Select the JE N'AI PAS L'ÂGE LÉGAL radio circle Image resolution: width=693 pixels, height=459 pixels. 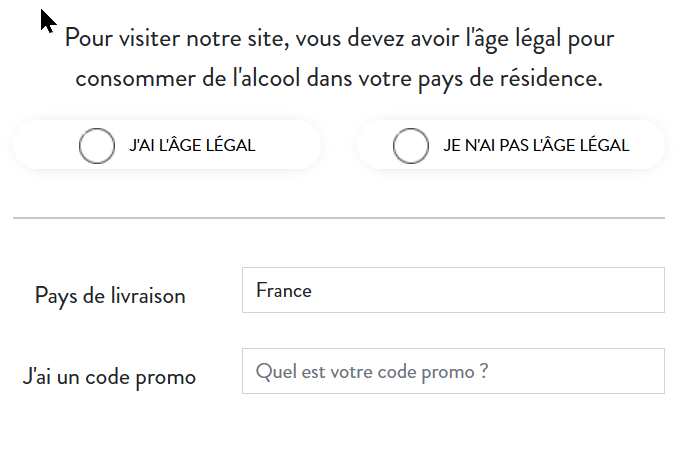click(x=411, y=146)
